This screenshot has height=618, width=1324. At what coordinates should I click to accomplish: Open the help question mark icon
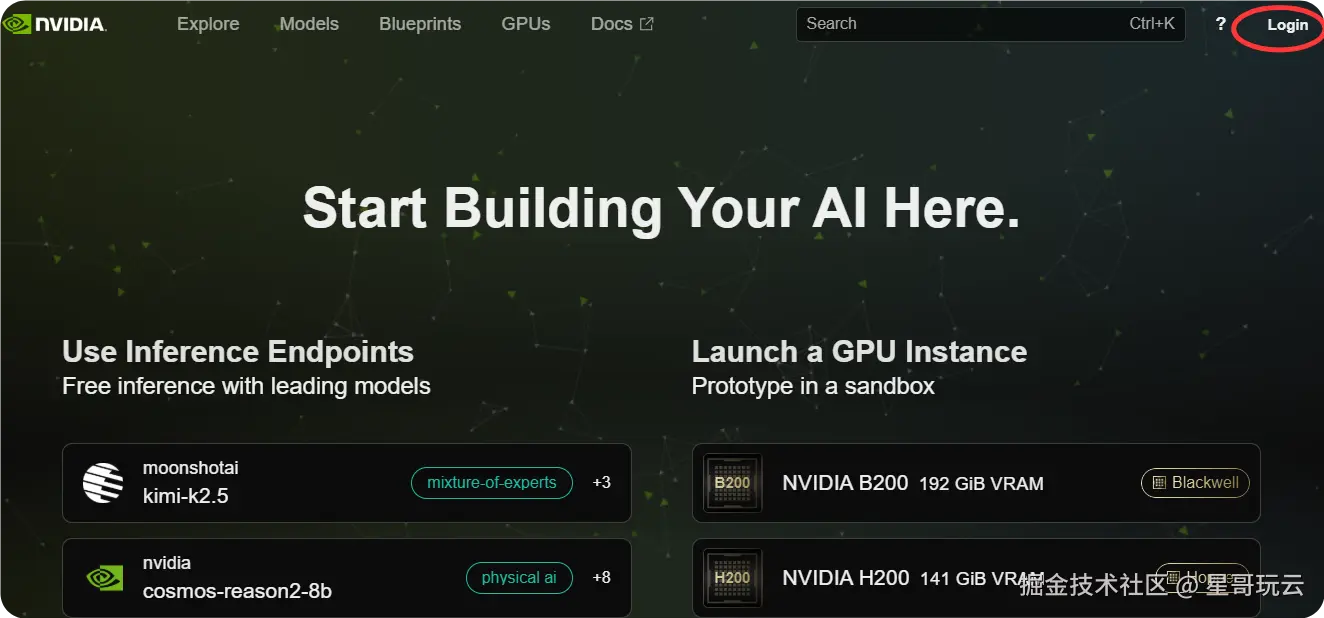click(1220, 24)
